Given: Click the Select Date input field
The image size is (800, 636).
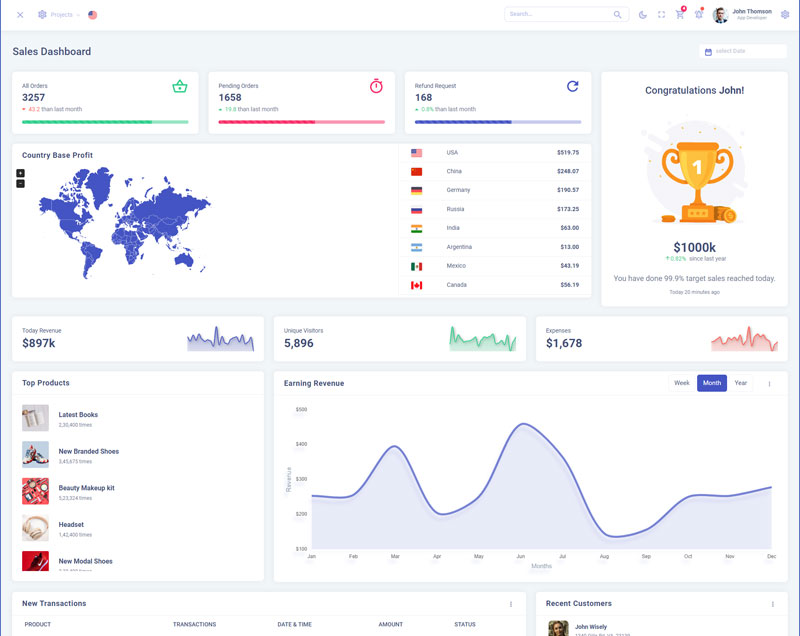Looking at the screenshot, I should (743, 51).
